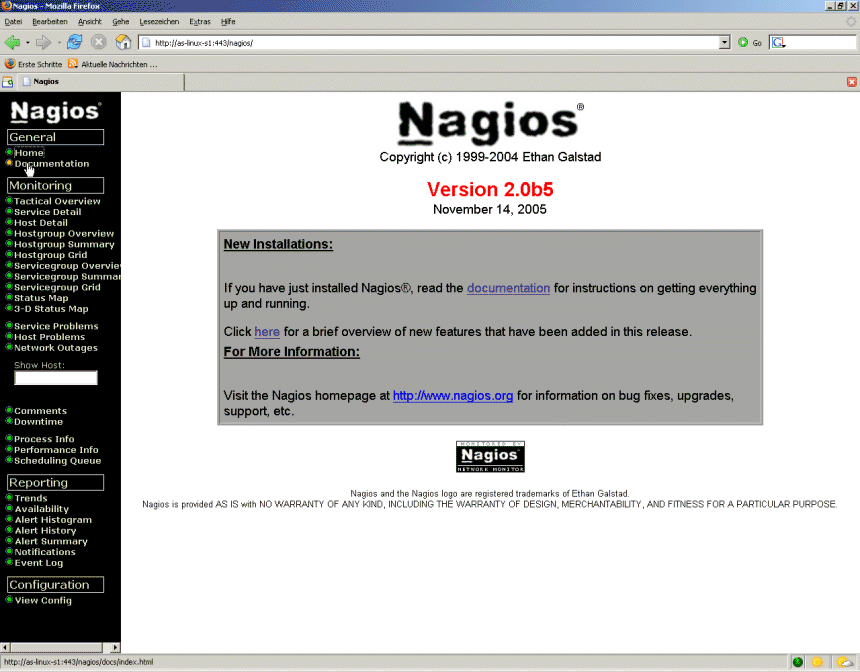Click the page icon in the address bar
The height and width of the screenshot is (672, 860).
(x=146, y=42)
